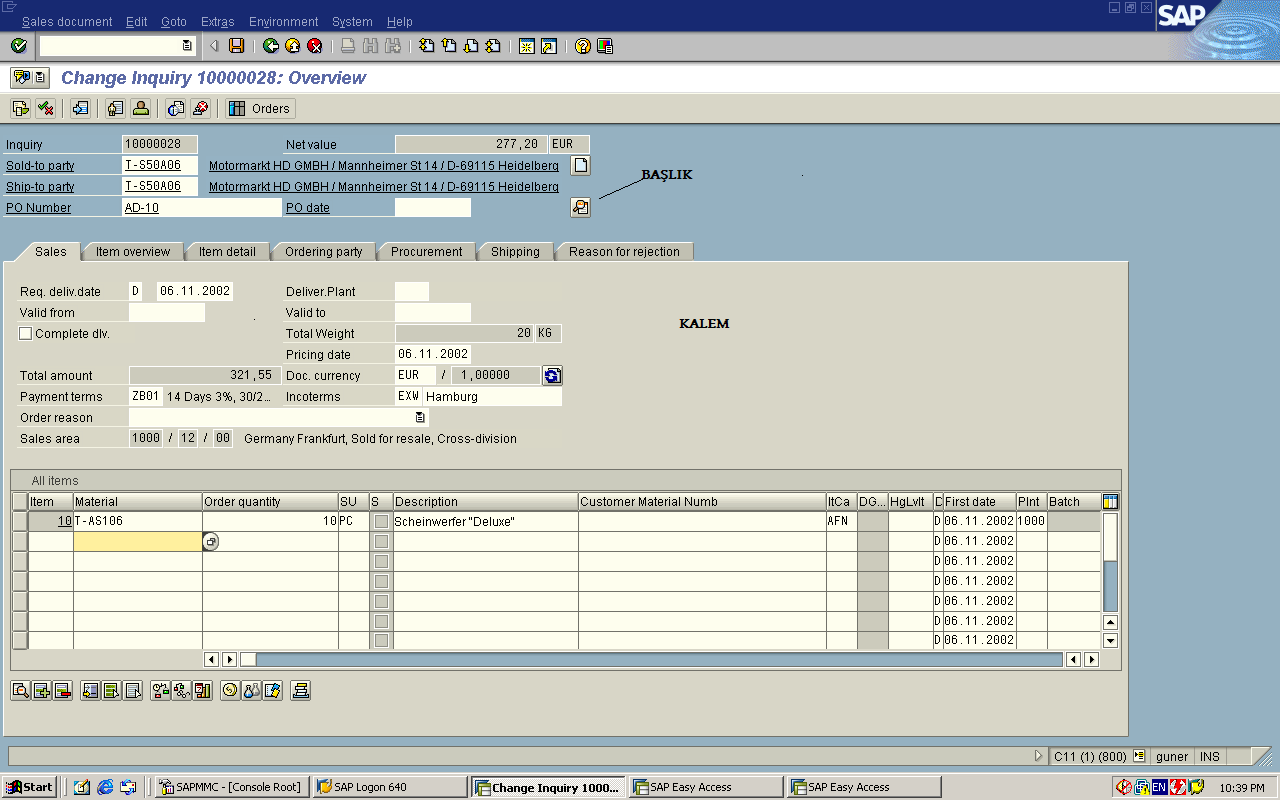Viewport: 1280px width, 800px height.
Task: Jump to last page with the toolbar icon
Action: coord(493,46)
